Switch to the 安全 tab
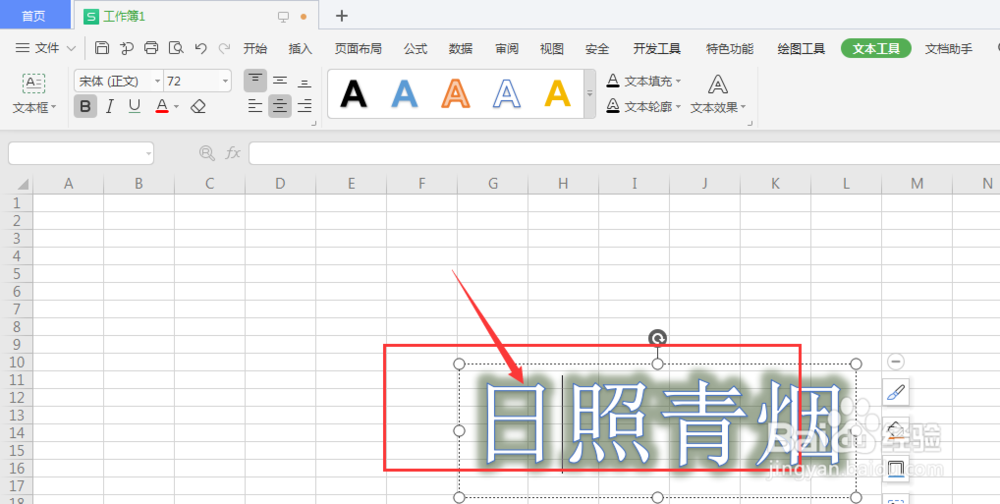The image size is (1000, 504). pos(597,48)
